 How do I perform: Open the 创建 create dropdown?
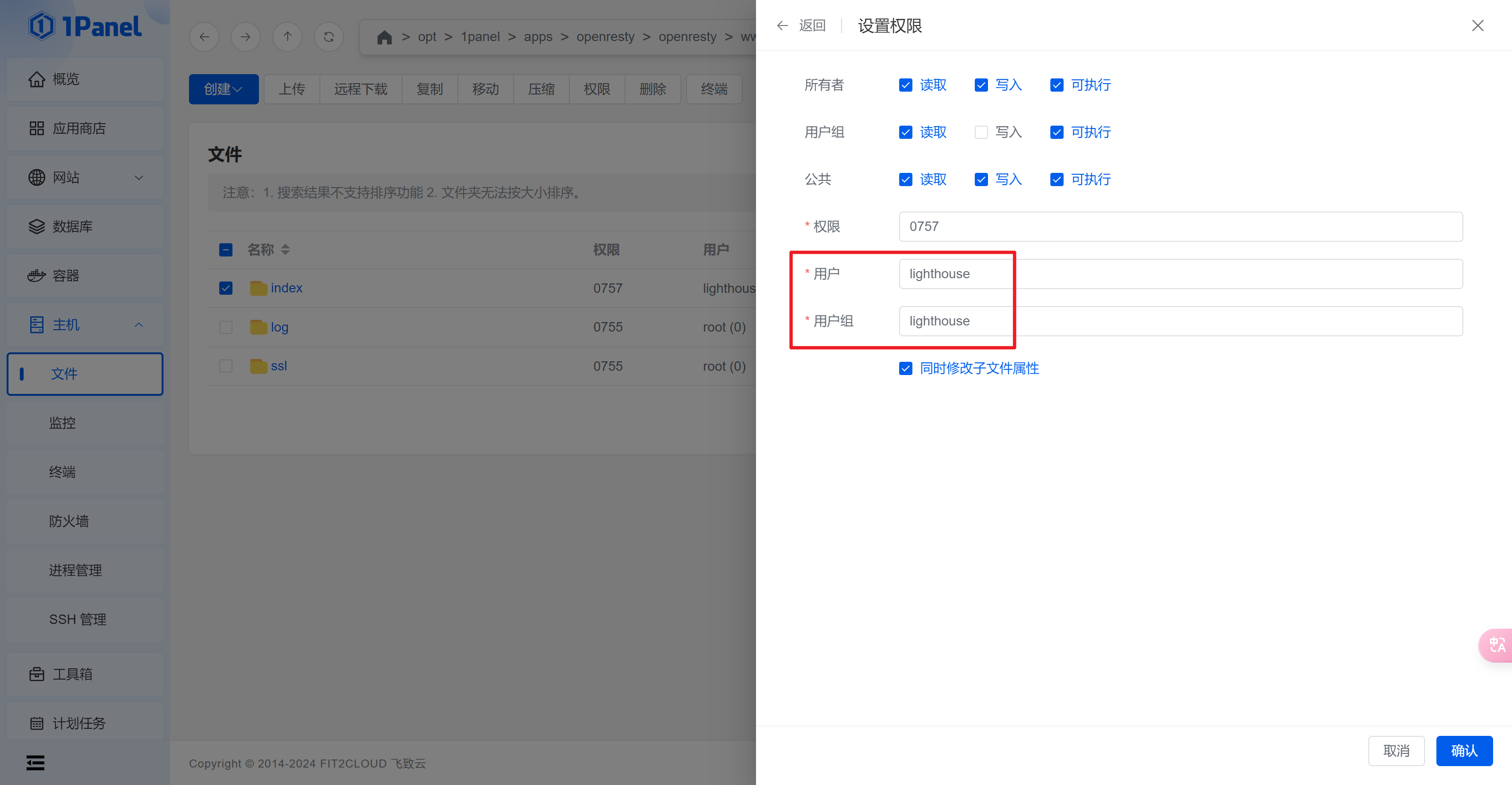pyautogui.click(x=223, y=89)
